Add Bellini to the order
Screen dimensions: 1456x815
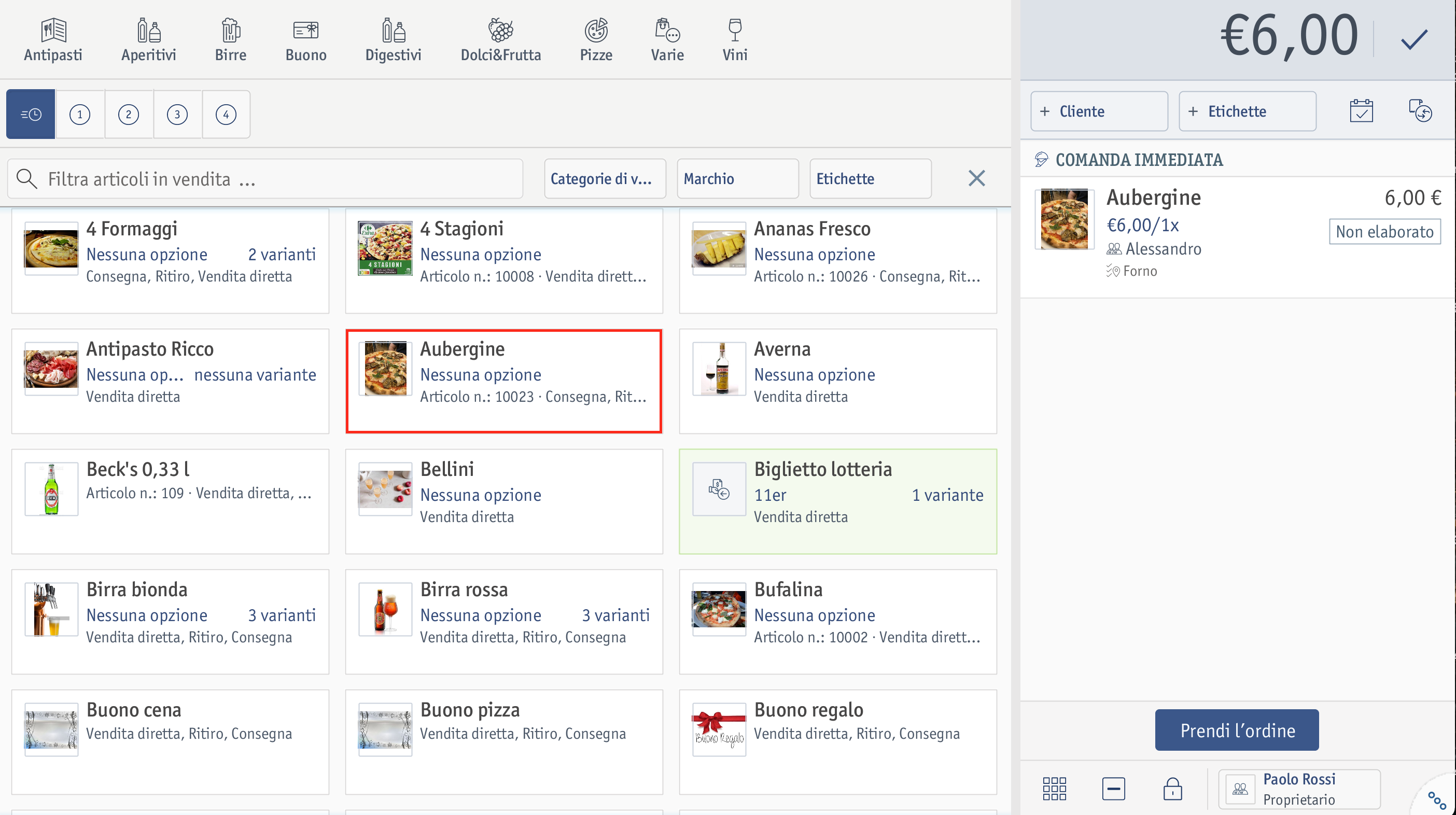click(x=504, y=502)
